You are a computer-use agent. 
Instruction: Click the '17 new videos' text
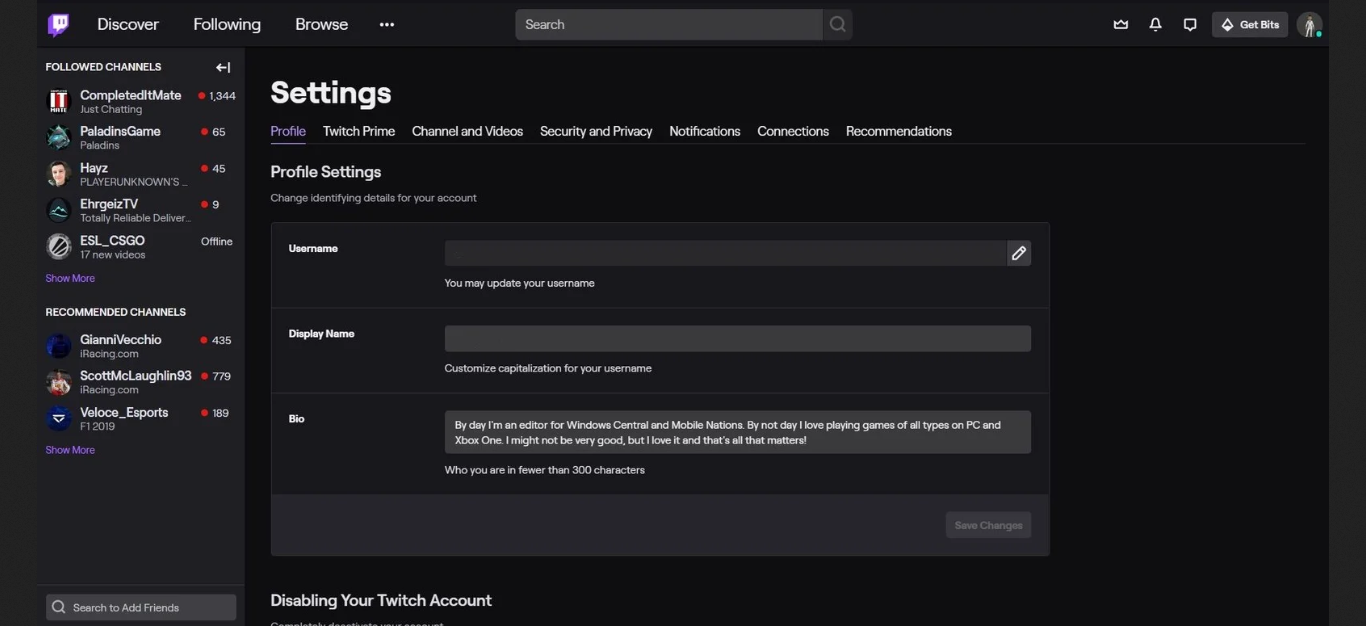113,255
